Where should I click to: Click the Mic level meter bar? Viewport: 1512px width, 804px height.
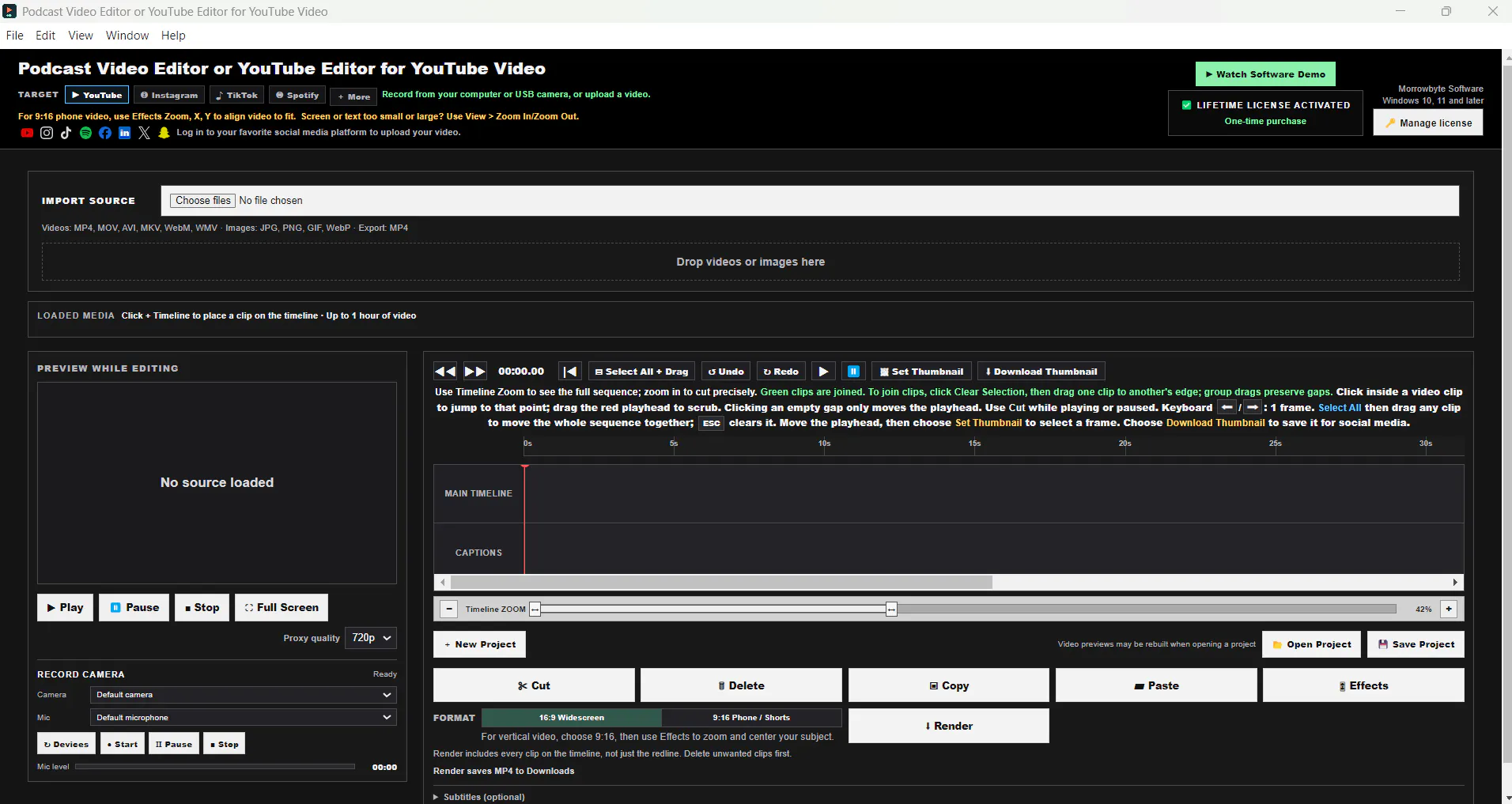click(215, 767)
